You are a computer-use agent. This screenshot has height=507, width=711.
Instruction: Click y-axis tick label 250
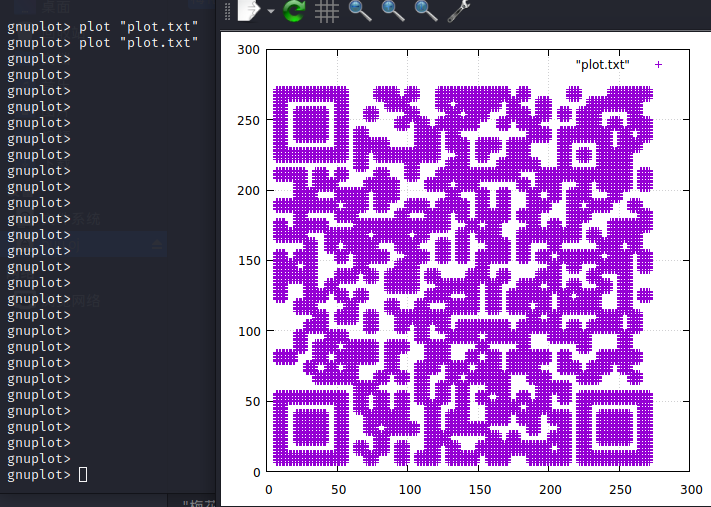coord(248,120)
